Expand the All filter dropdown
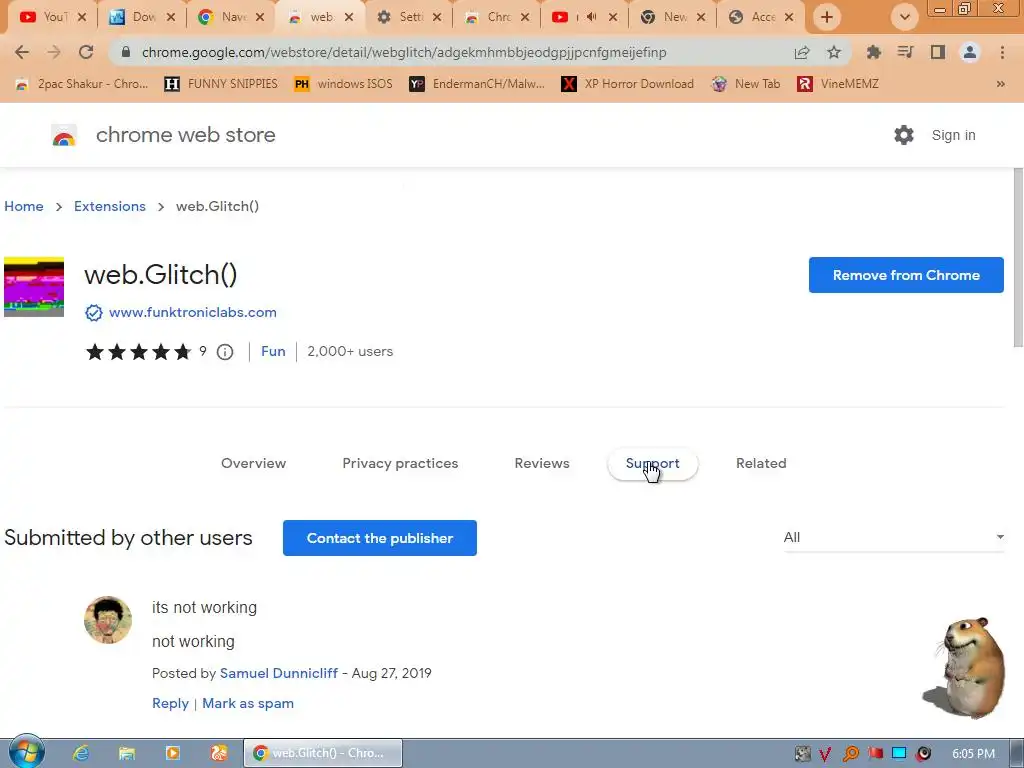This screenshot has height=768, width=1024. coord(893,537)
